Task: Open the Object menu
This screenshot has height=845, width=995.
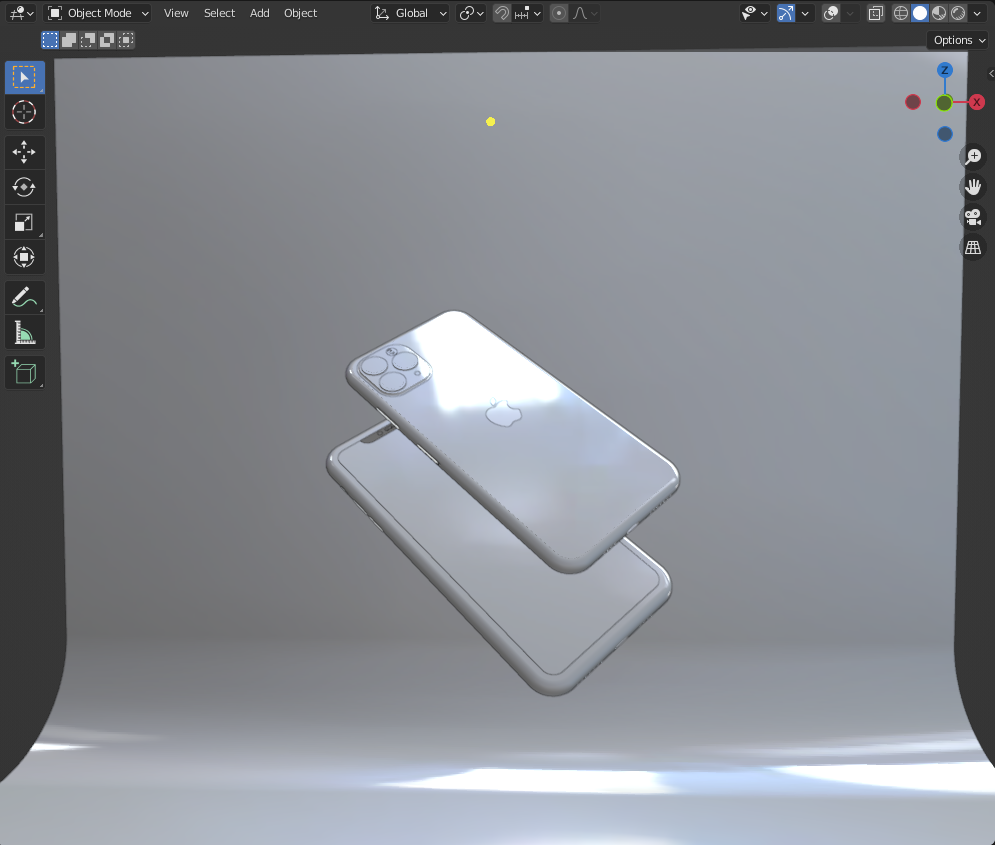Action: [x=300, y=13]
